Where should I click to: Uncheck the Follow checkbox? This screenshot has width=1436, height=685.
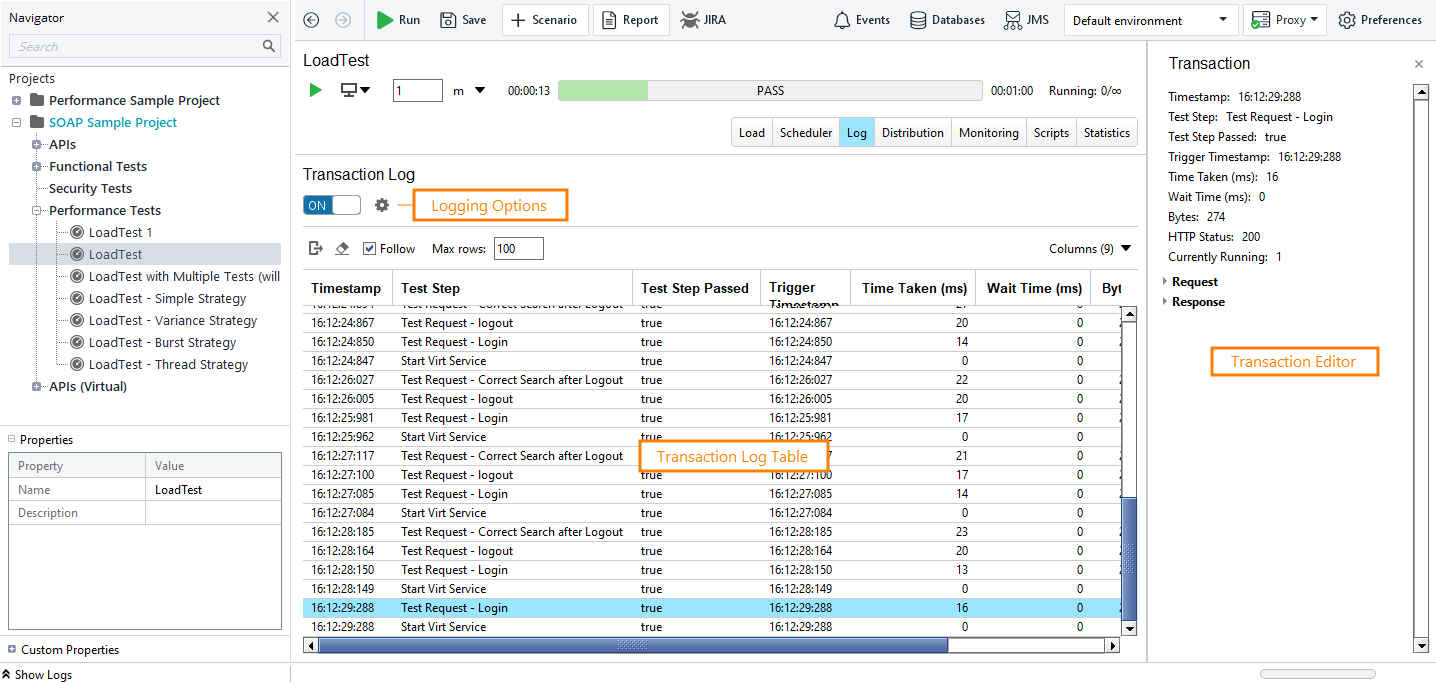[369, 247]
